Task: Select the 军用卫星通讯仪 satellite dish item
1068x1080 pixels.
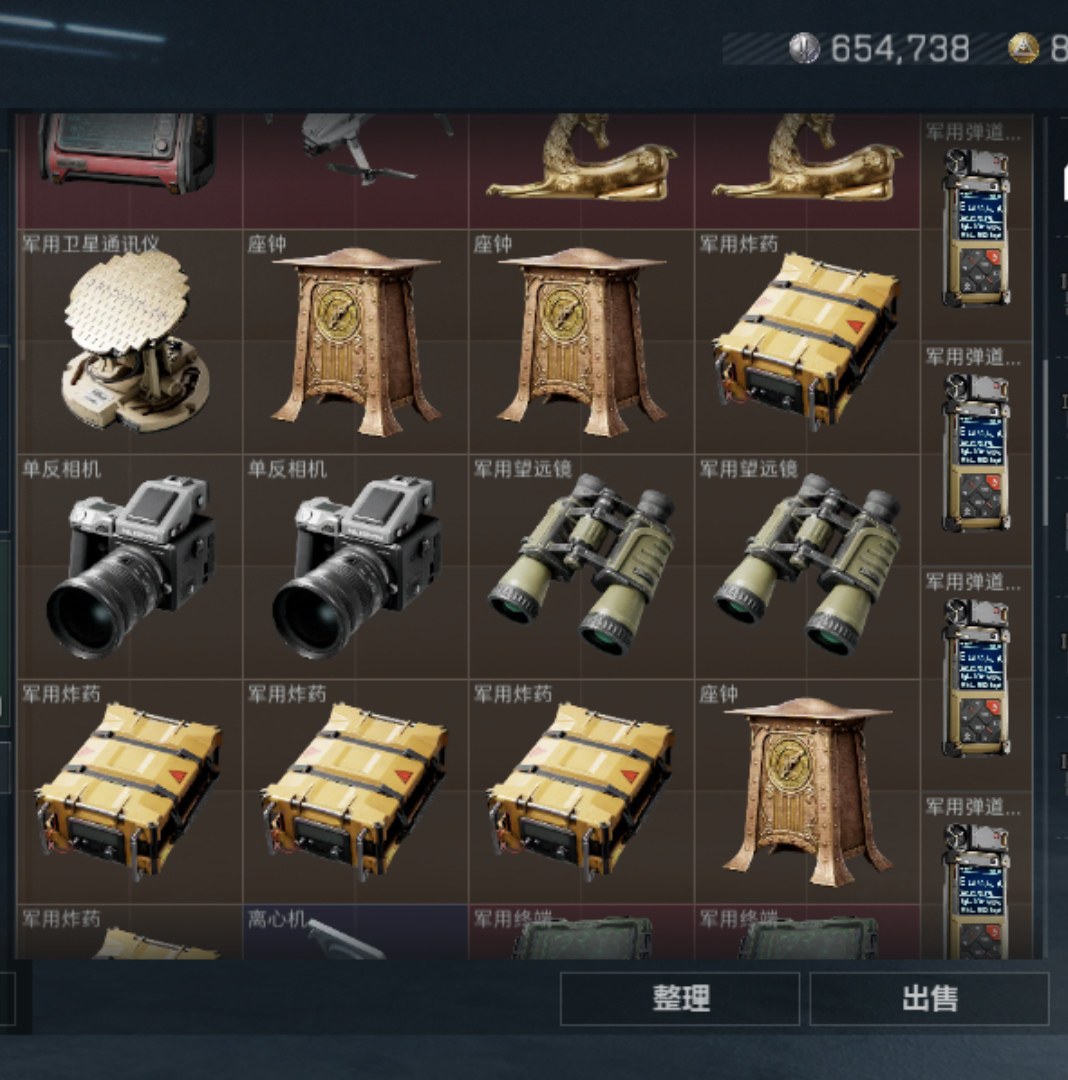Action: click(129, 342)
